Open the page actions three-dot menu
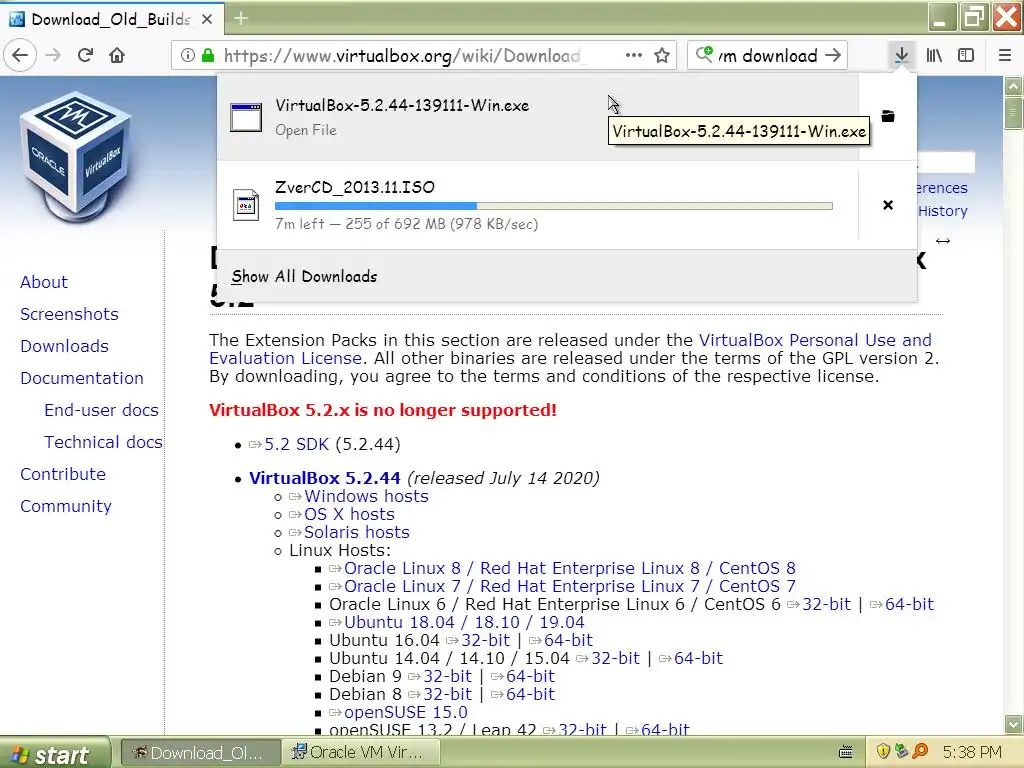 [633, 56]
